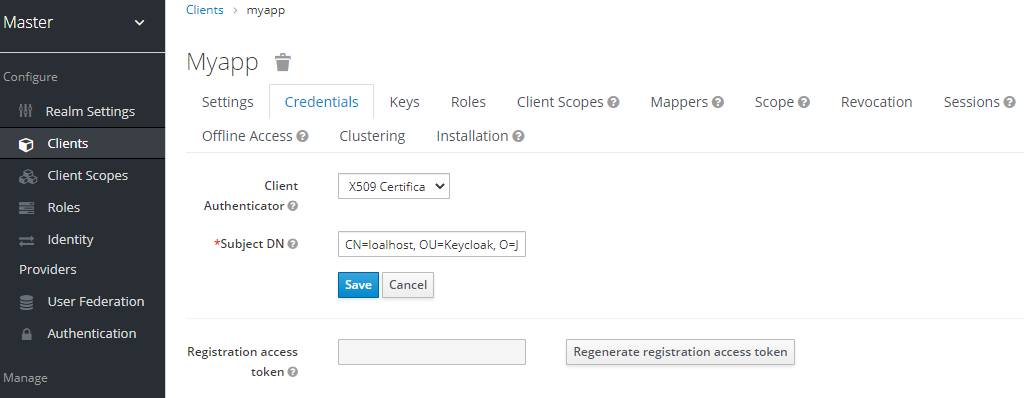The height and width of the screenshot is (398, 1024).
Task: Cancel the credential changes
Action: tap(408, 285)
